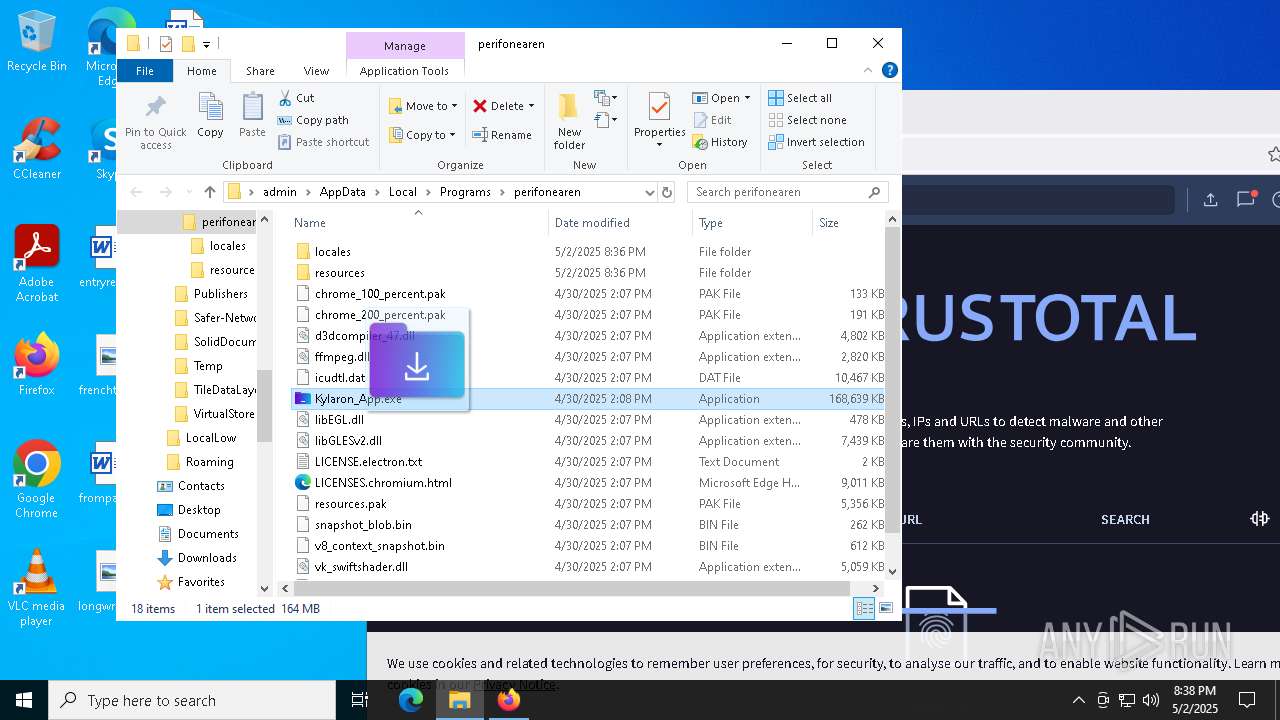Select vk_swiftshader.dll file
The height and width of the screenshot is (720, 1280).
click(361, 567)
